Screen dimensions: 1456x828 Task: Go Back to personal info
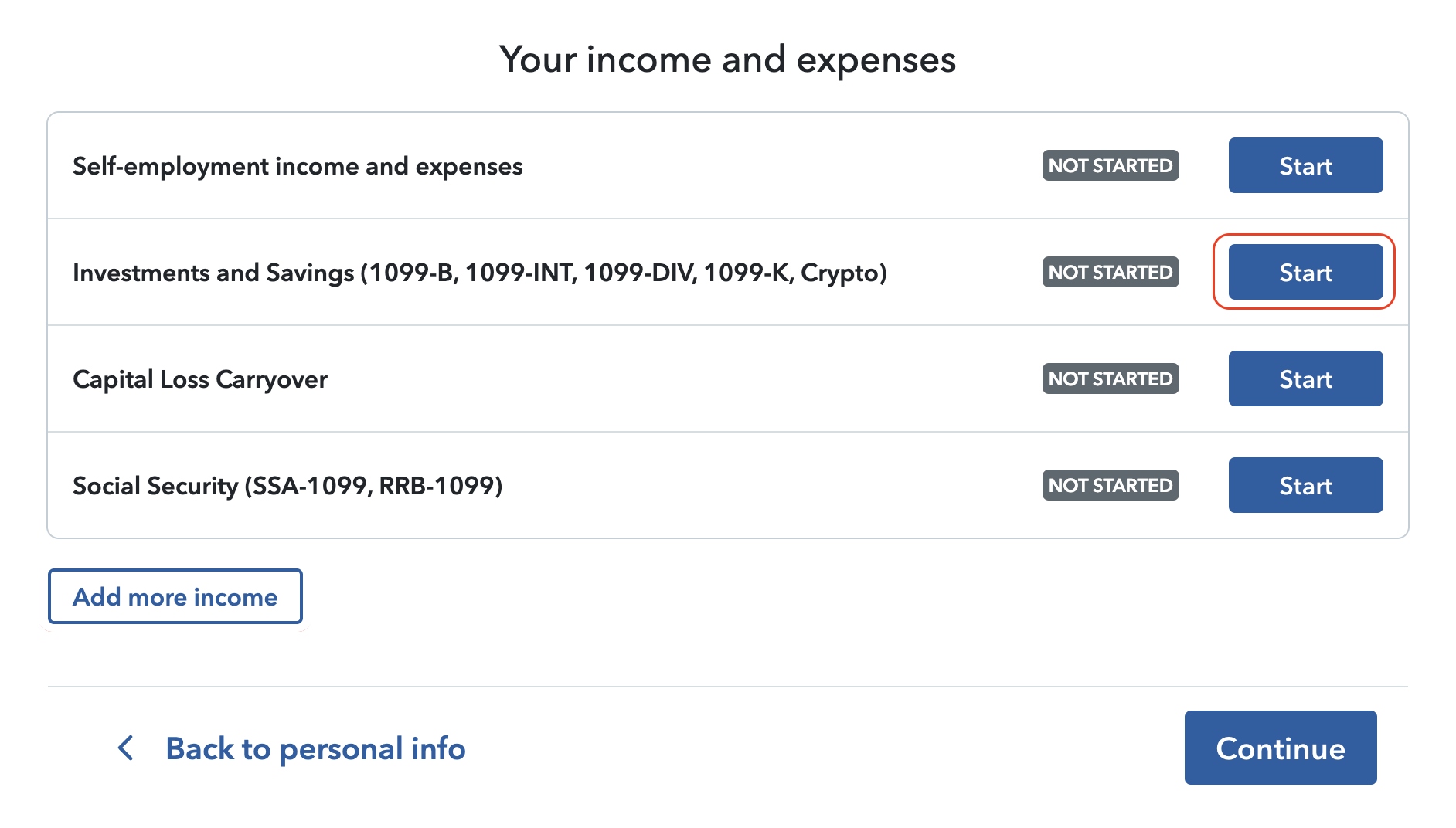[315, 748]
